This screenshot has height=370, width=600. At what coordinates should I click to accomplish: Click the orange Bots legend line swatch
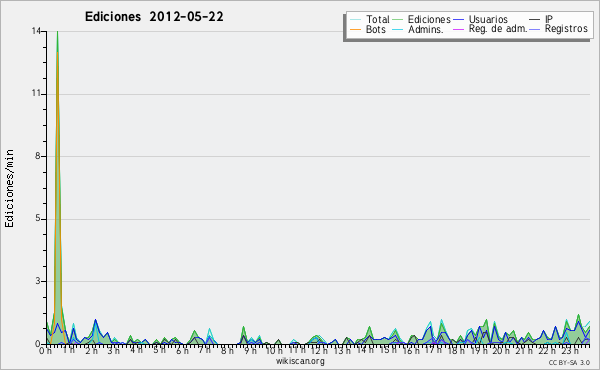(x=355, y=29)
